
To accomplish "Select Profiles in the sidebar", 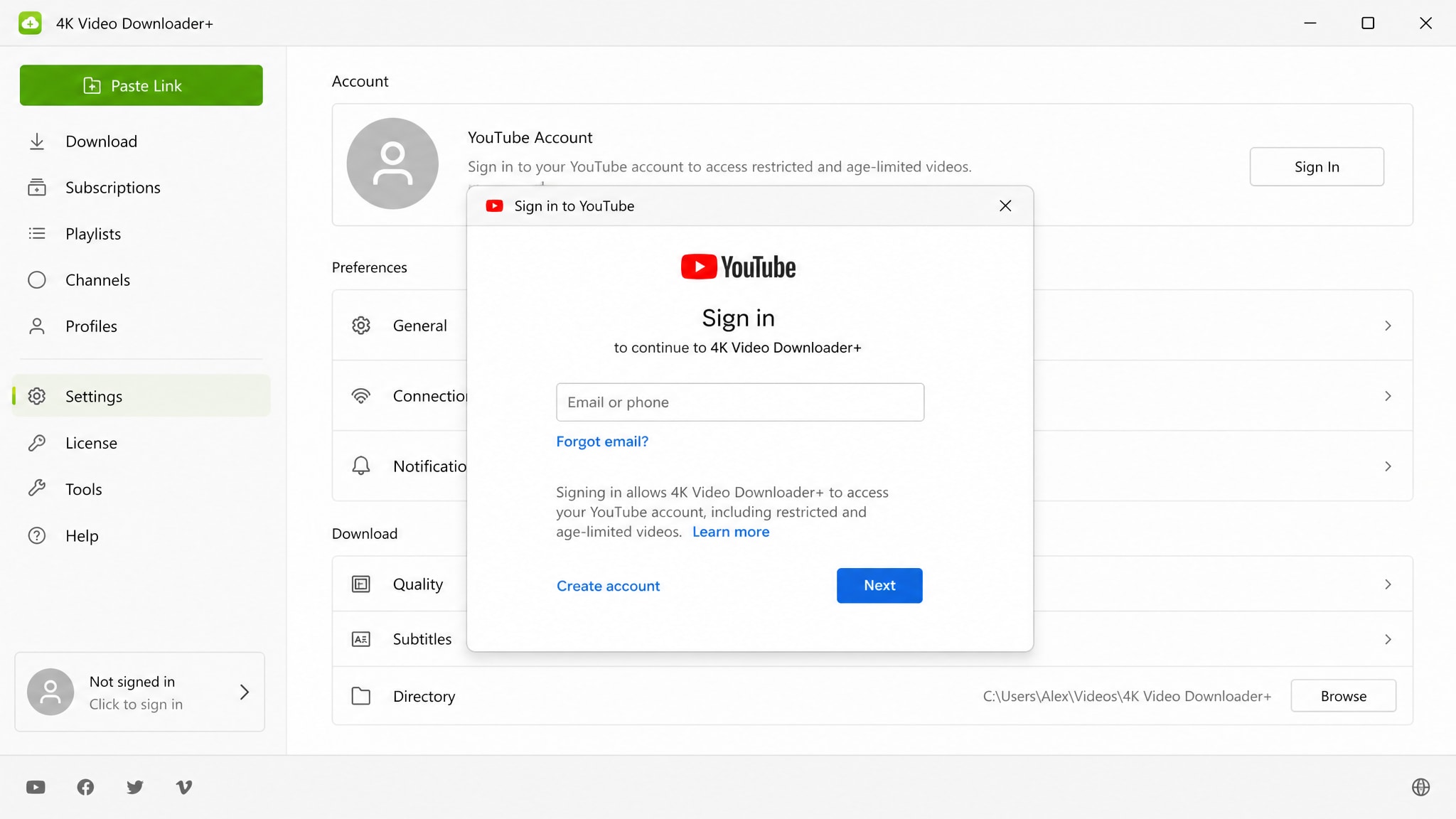I will click(x=141, y=326).
